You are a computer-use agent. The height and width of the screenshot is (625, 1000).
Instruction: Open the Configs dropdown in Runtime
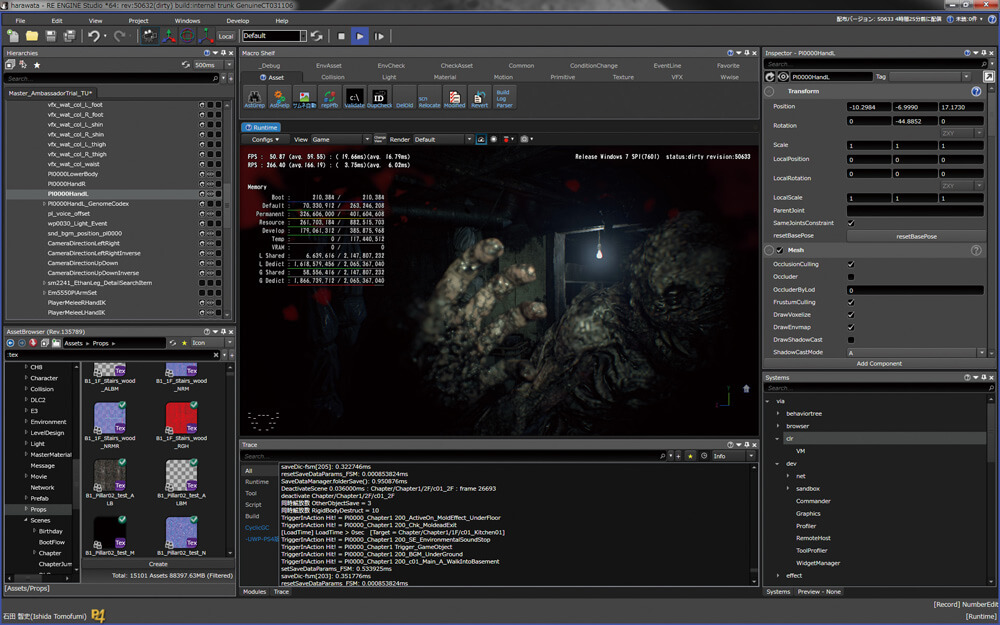[266, 140]
